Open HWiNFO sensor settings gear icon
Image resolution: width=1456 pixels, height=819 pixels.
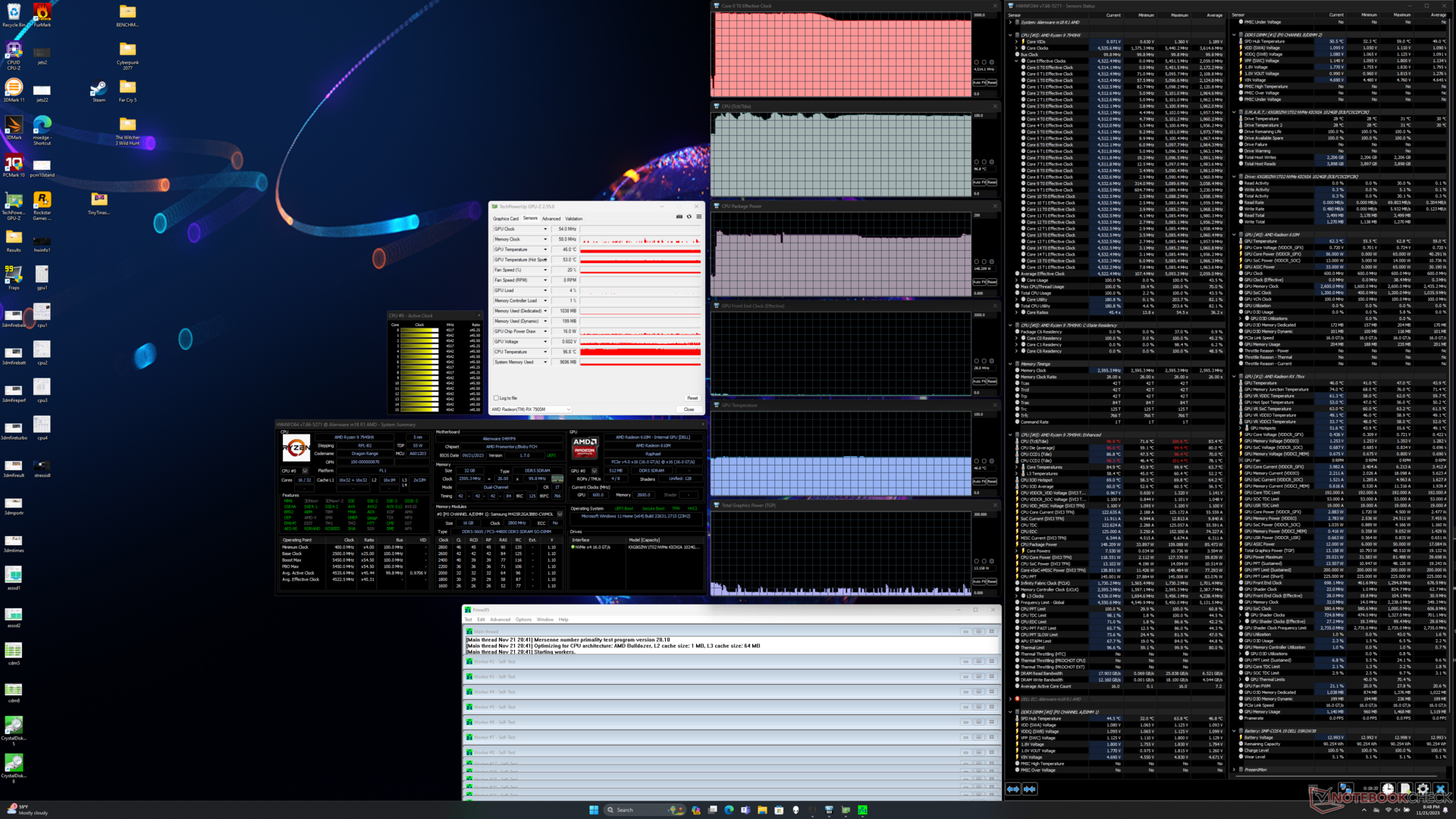point(1423,789)
